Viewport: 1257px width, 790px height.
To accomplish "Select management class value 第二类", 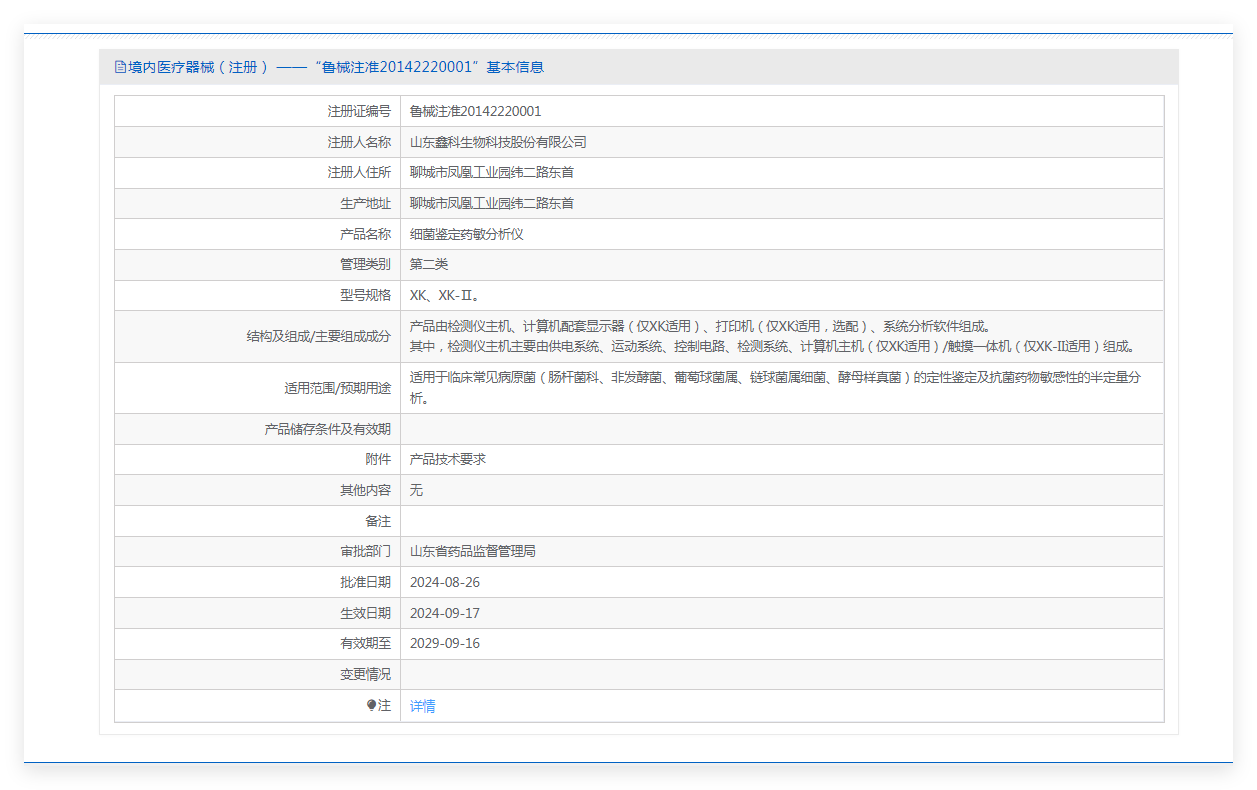I will tap(429, 264).
